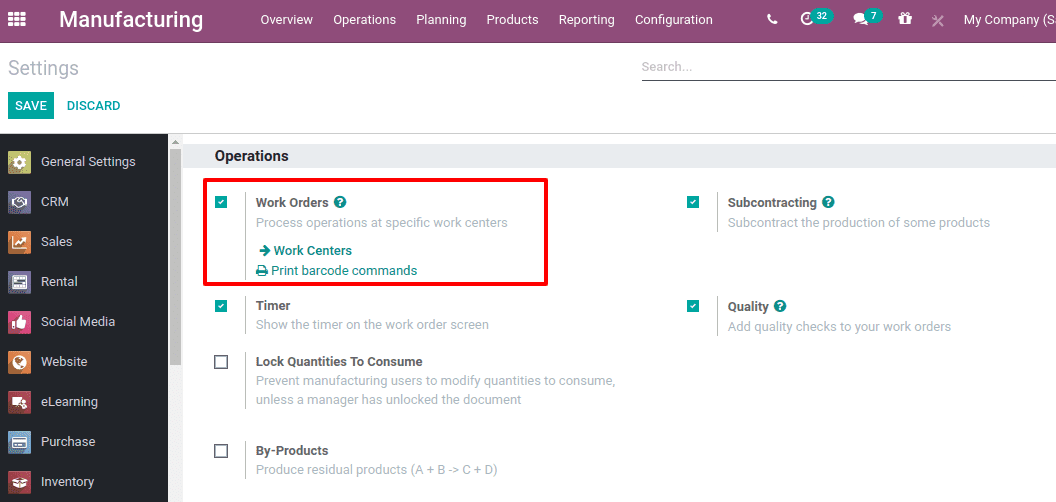
Task: Open the Products menu
Action: pyautogui.click(x=513, y=20)
